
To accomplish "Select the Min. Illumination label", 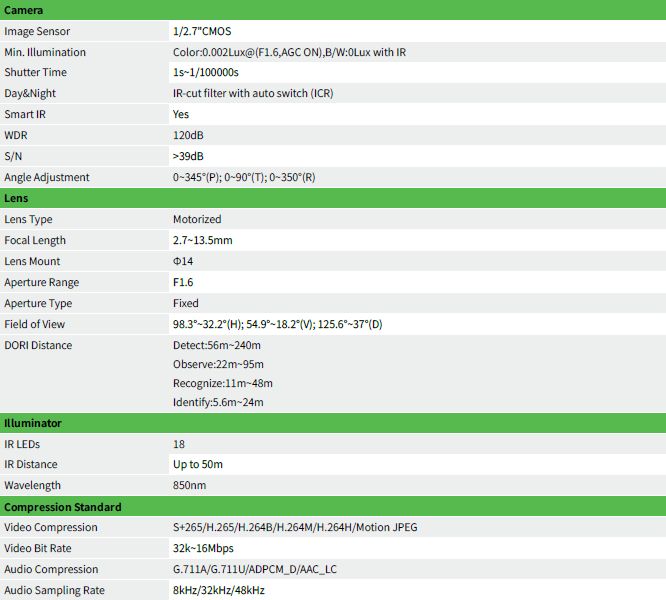I will click(x=45, y=52).
